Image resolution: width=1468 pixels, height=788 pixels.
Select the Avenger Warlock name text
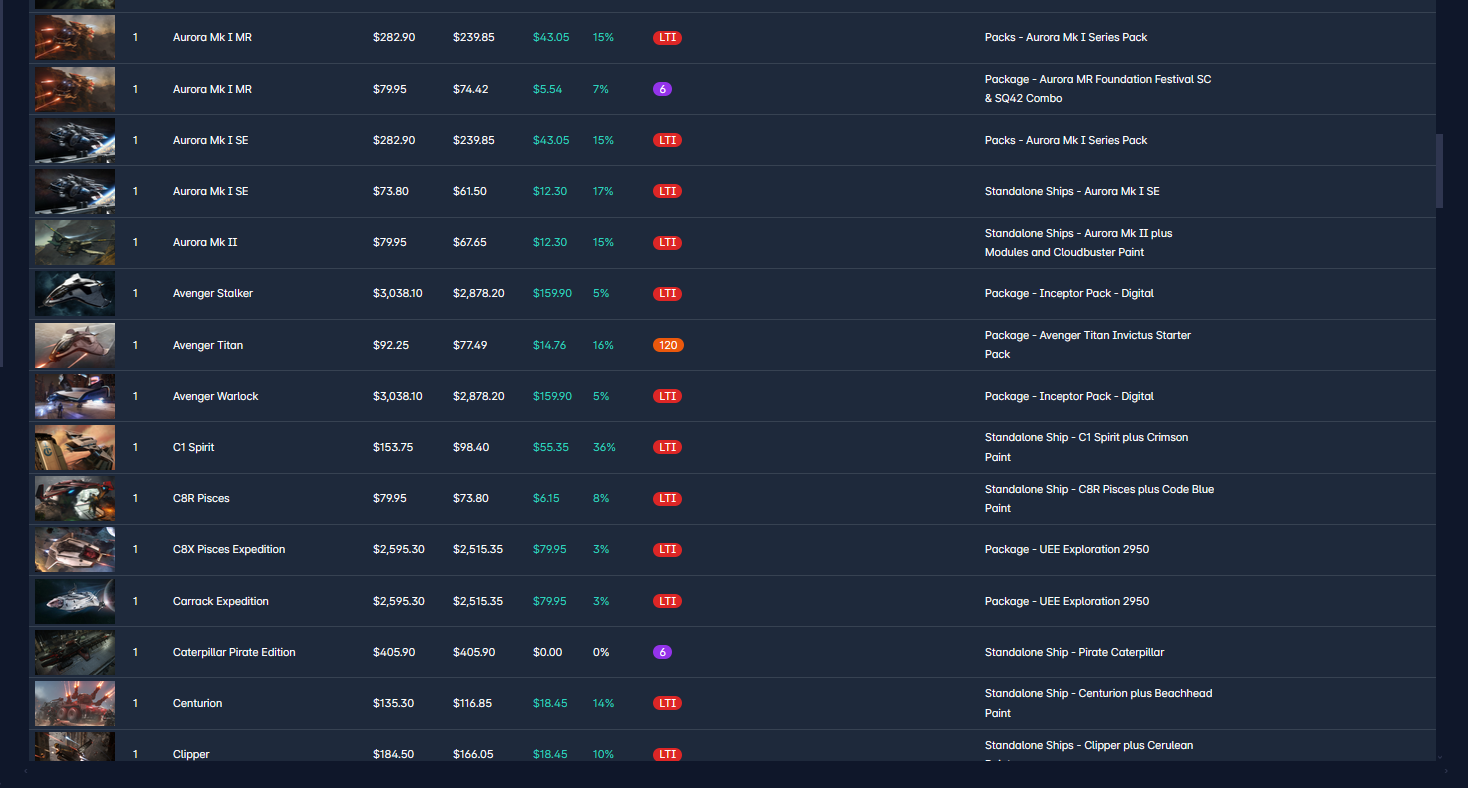[x=215, y=396]
